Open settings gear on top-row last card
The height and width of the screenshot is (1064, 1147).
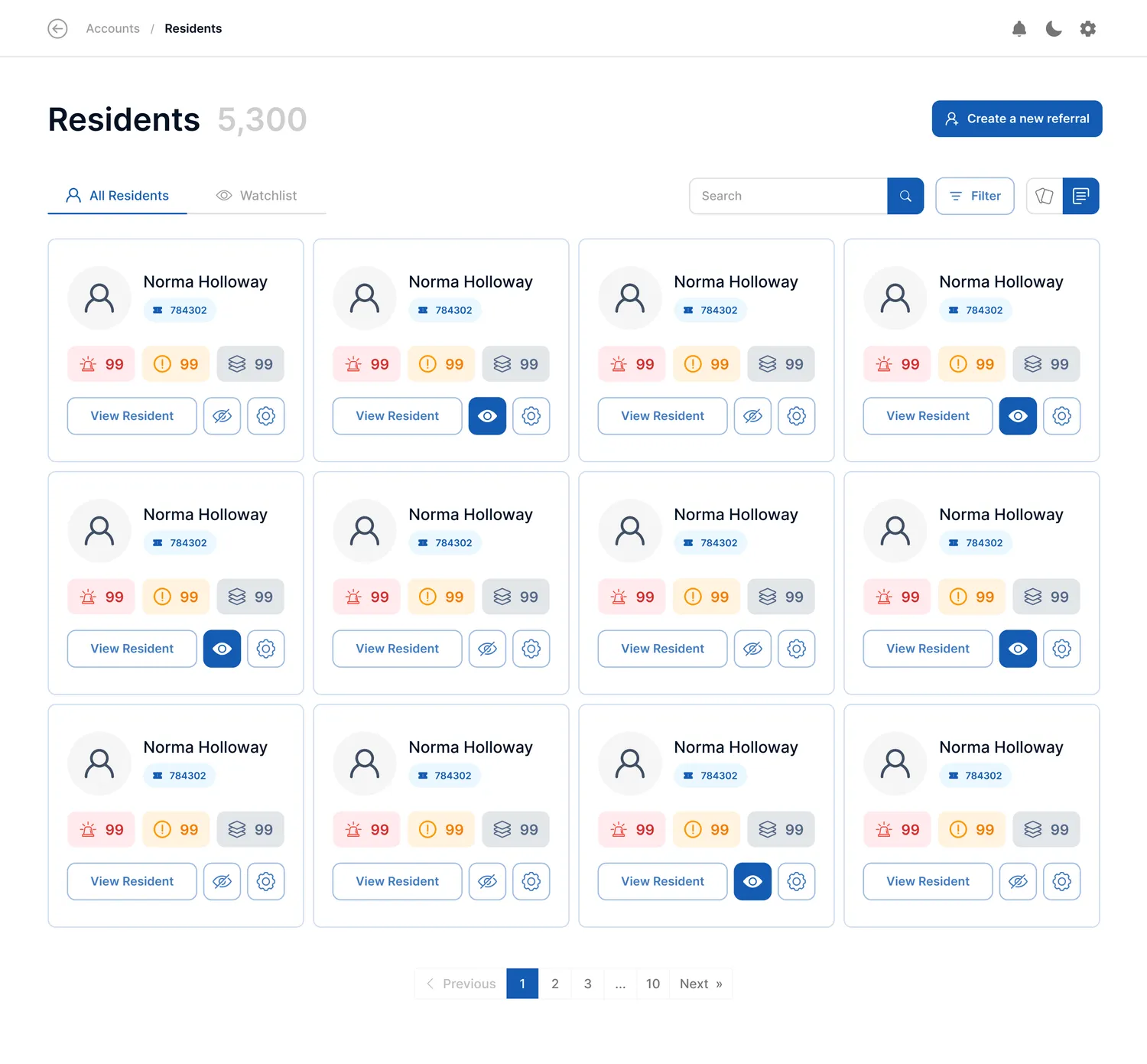coord(1062,416)
